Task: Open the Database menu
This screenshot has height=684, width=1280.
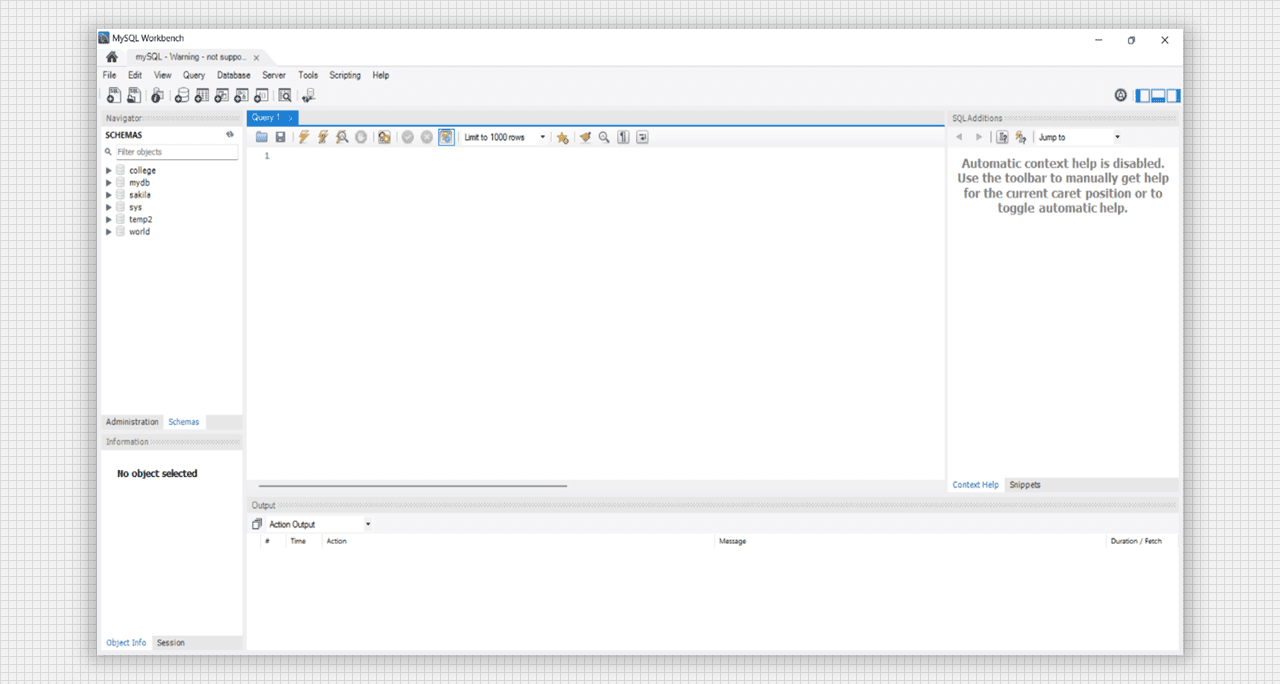Action: coord(233,75)
